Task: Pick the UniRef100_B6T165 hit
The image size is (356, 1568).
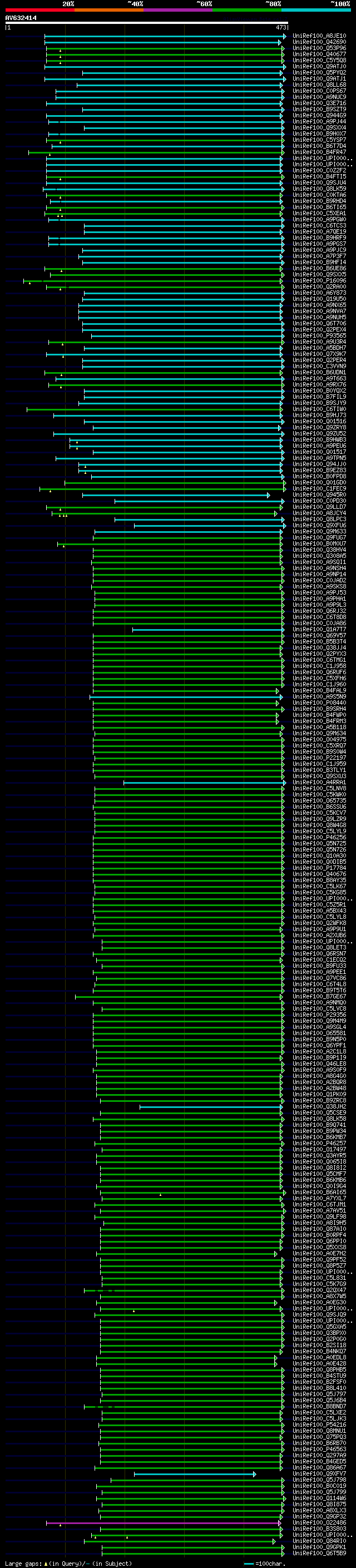Action: pyautogui.click(x=319, y=207)
